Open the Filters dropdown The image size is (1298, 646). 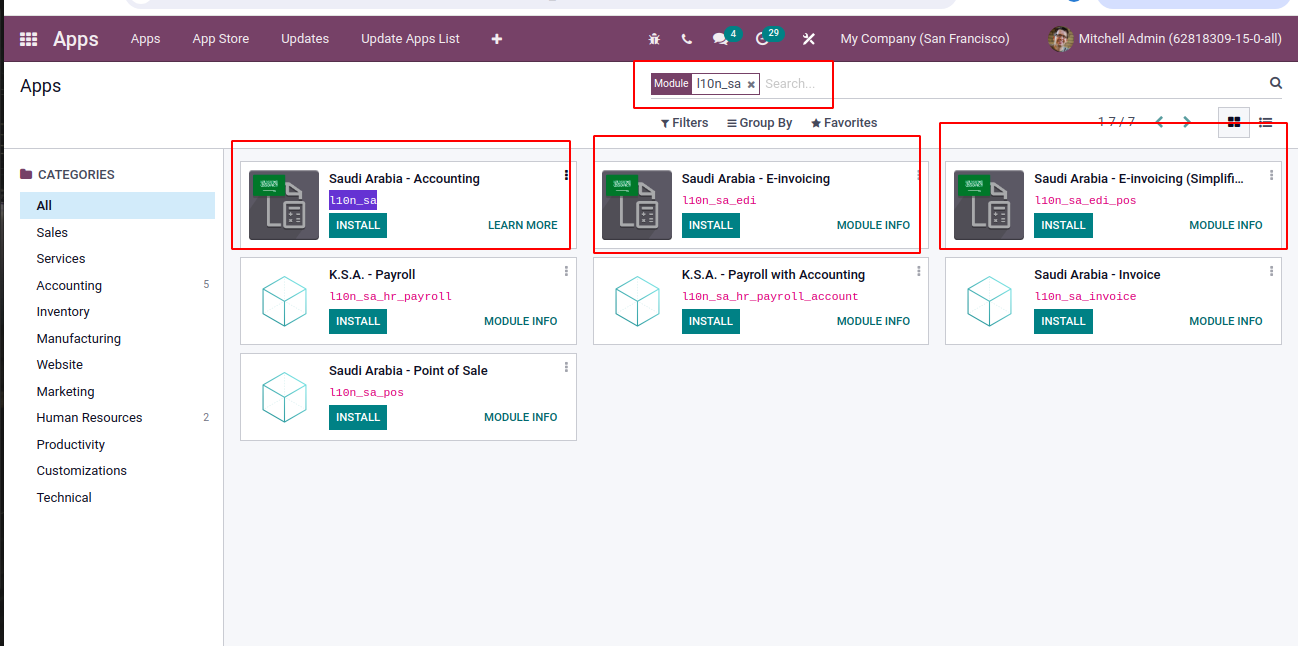(685, 123)
